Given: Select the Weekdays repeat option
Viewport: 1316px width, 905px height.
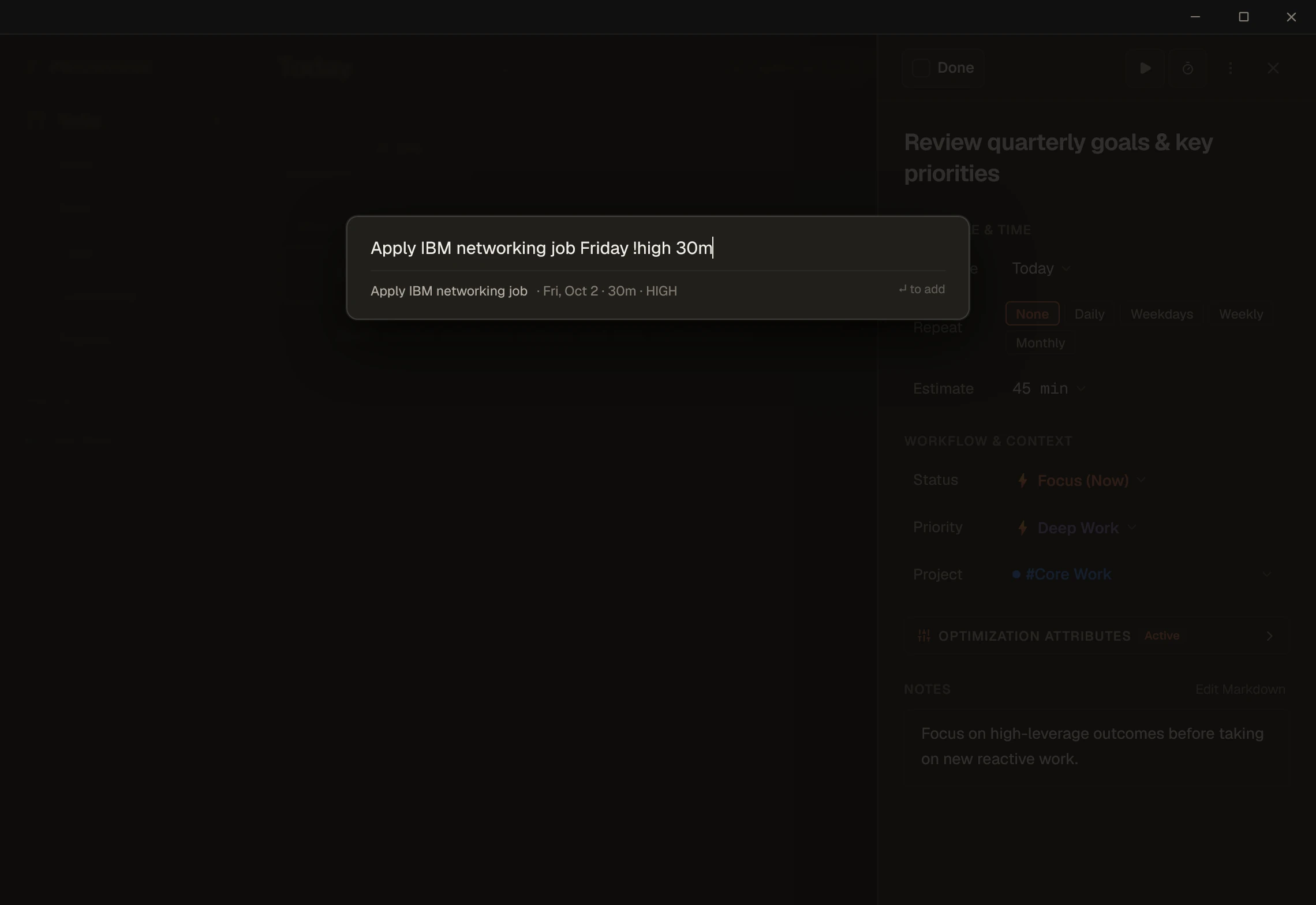Looking at the screenshot, I should point(1161,314).
